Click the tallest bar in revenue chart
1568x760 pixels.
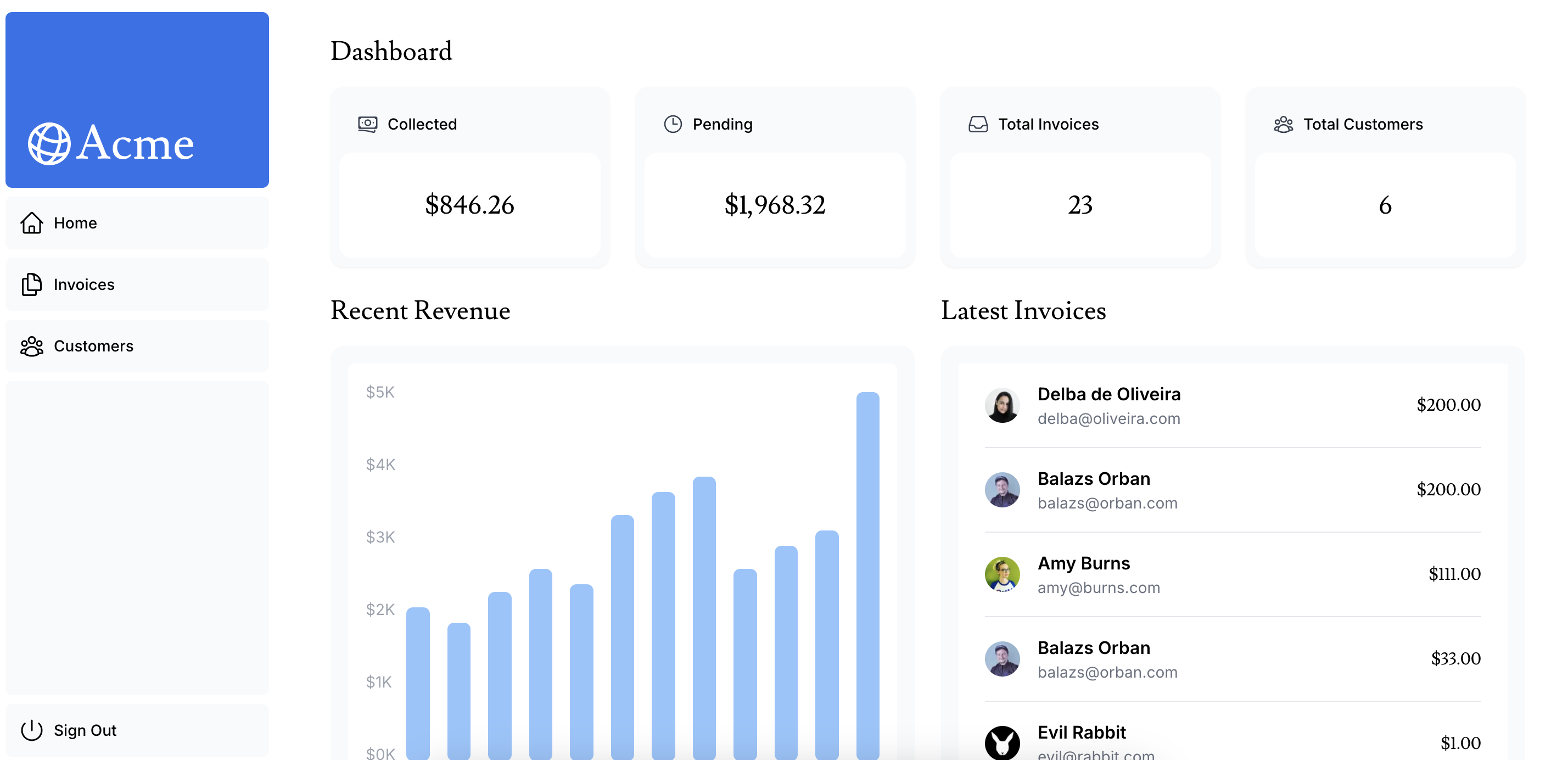(x=867, y=575)
